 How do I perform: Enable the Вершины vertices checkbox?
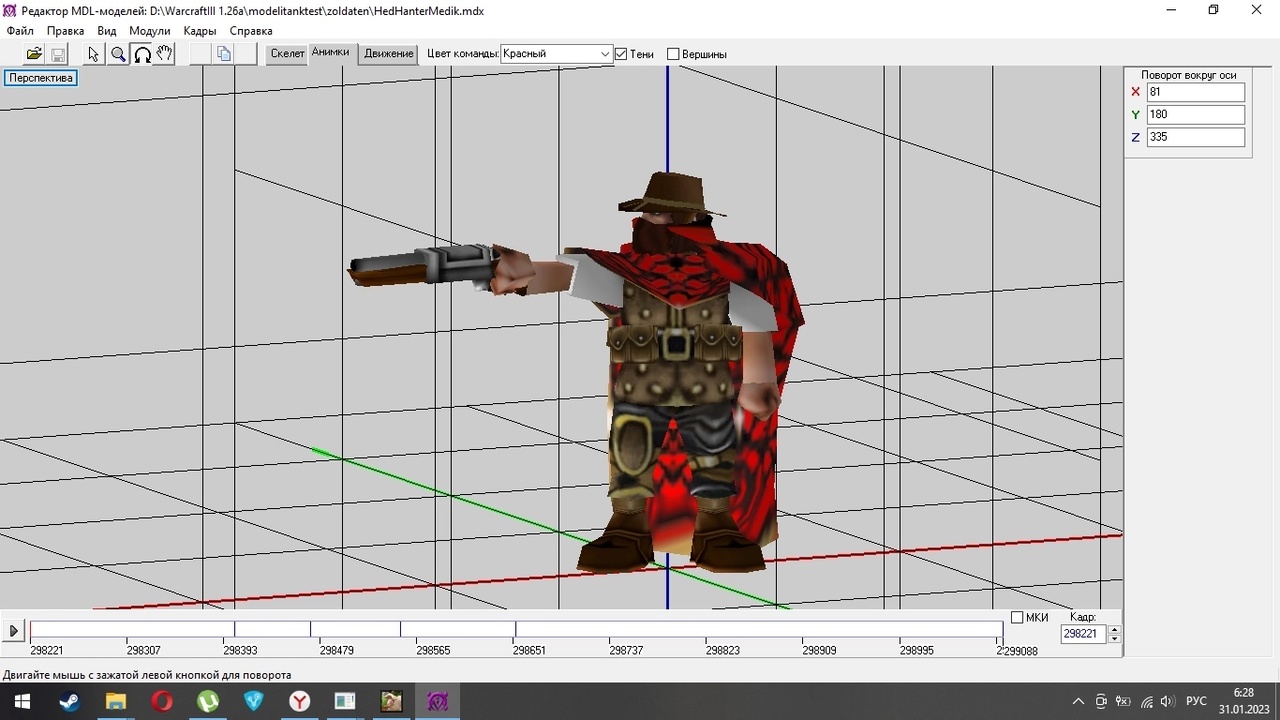click(x=673, y=54)
